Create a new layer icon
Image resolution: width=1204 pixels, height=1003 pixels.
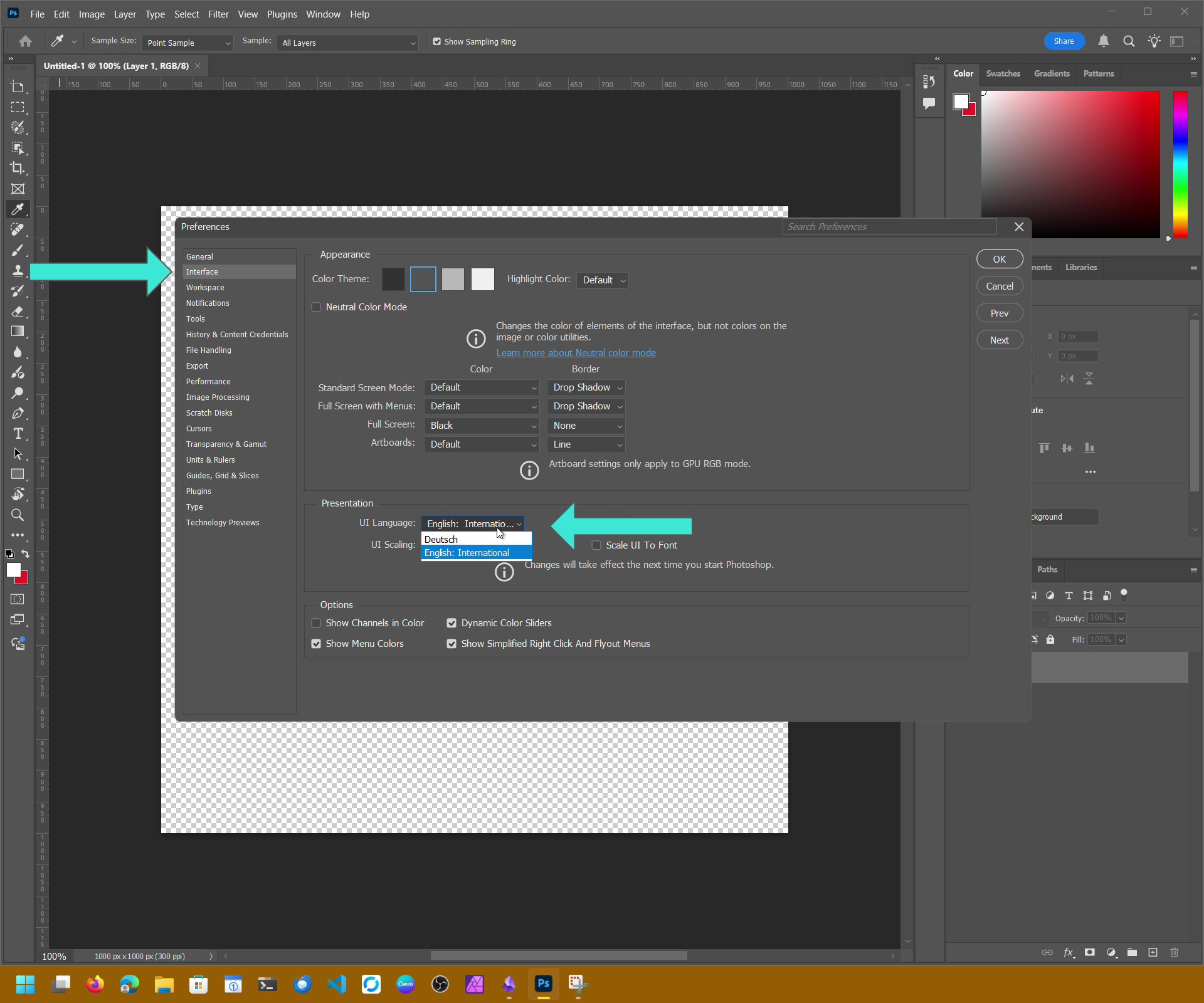[1153, 952]
